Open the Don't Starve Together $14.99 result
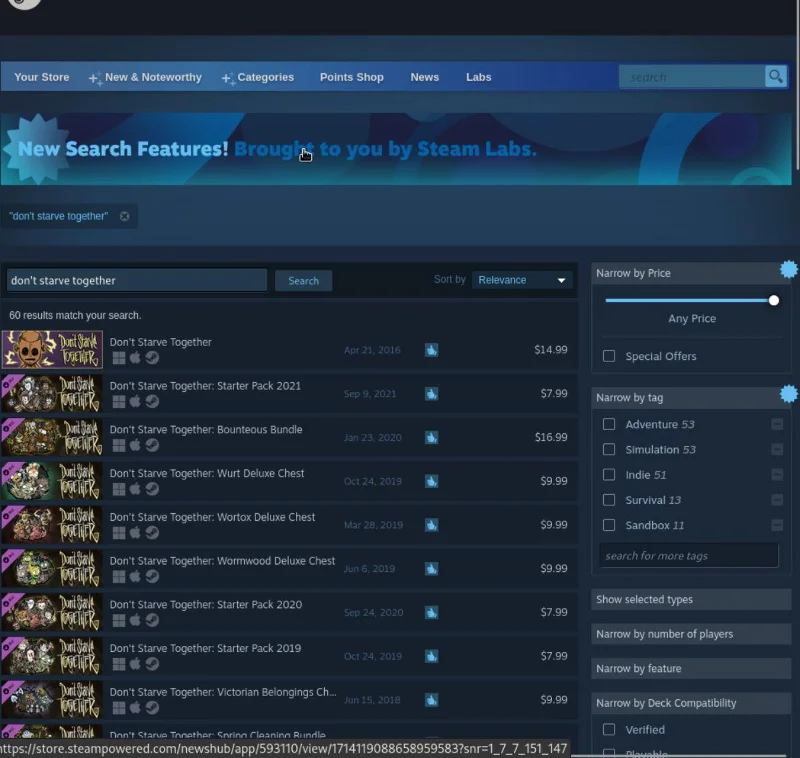800x758 pixels. 289,350
